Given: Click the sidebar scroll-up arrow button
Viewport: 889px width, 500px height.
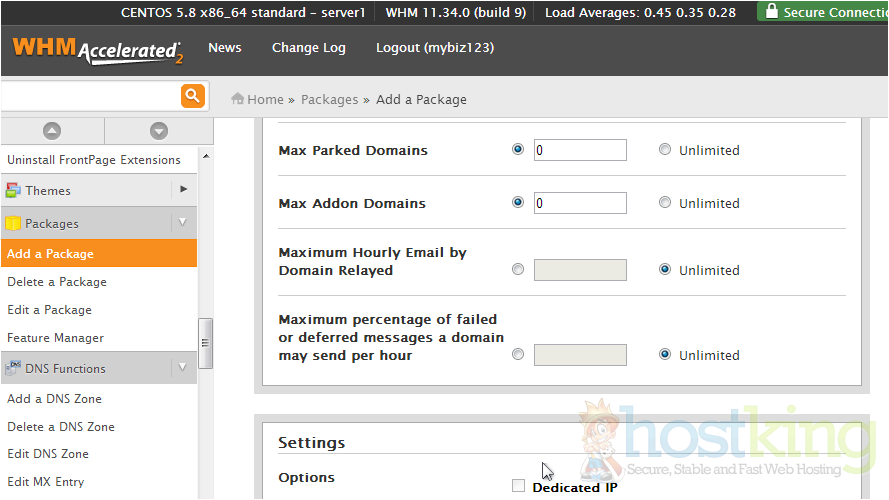Looking at the screenshot, I should [x=52, y=131].
